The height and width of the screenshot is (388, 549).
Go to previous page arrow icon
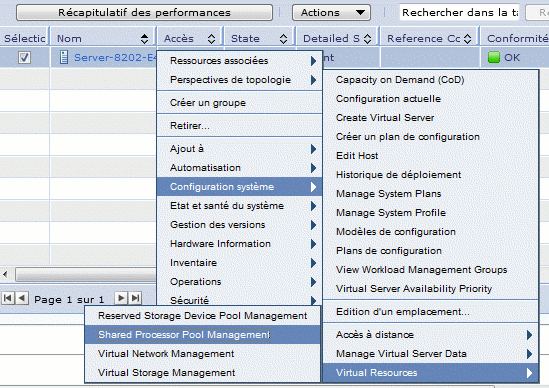pyautogui.click(x=22, y=298)
